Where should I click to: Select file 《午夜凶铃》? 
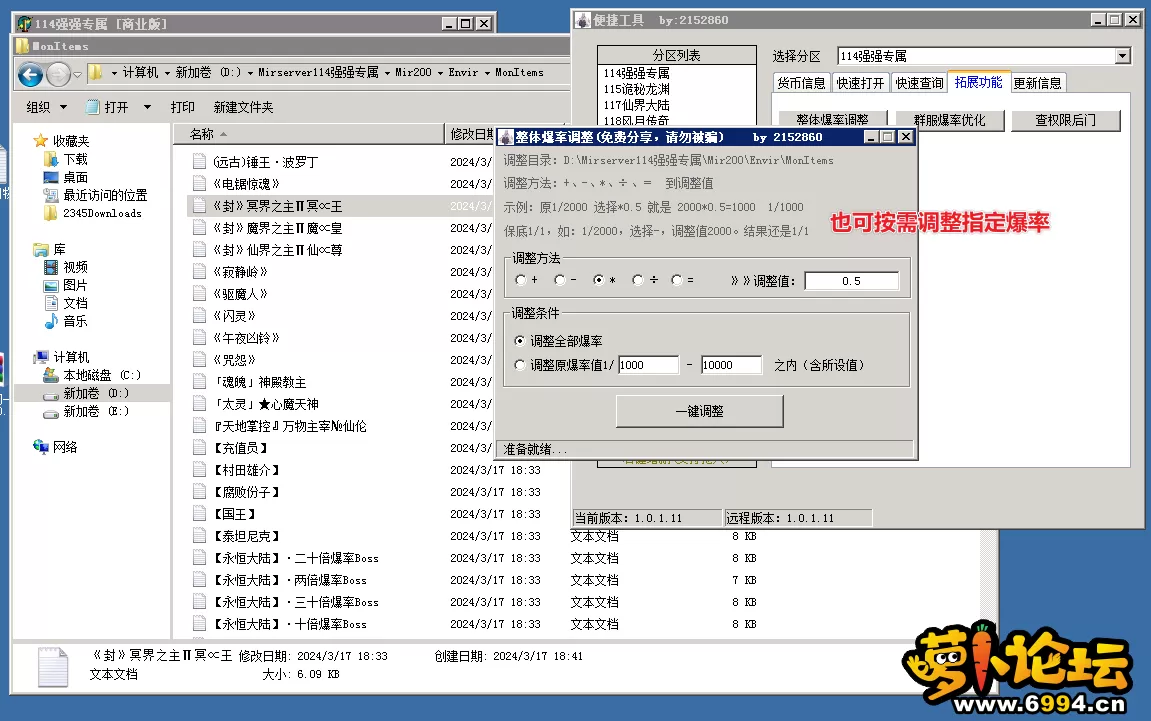click(247, 338)
